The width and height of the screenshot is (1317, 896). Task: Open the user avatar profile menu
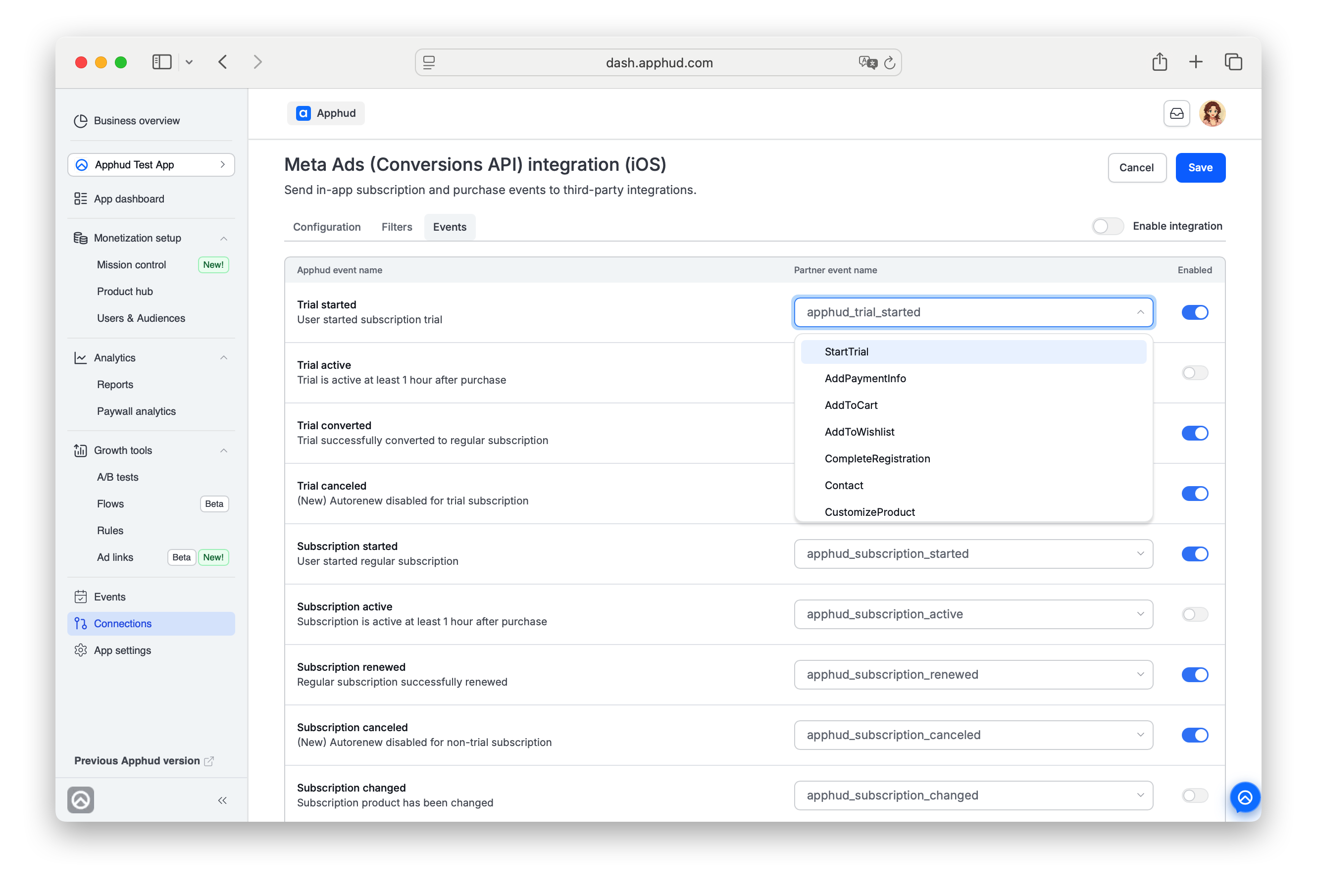(x=1212, y=113)
